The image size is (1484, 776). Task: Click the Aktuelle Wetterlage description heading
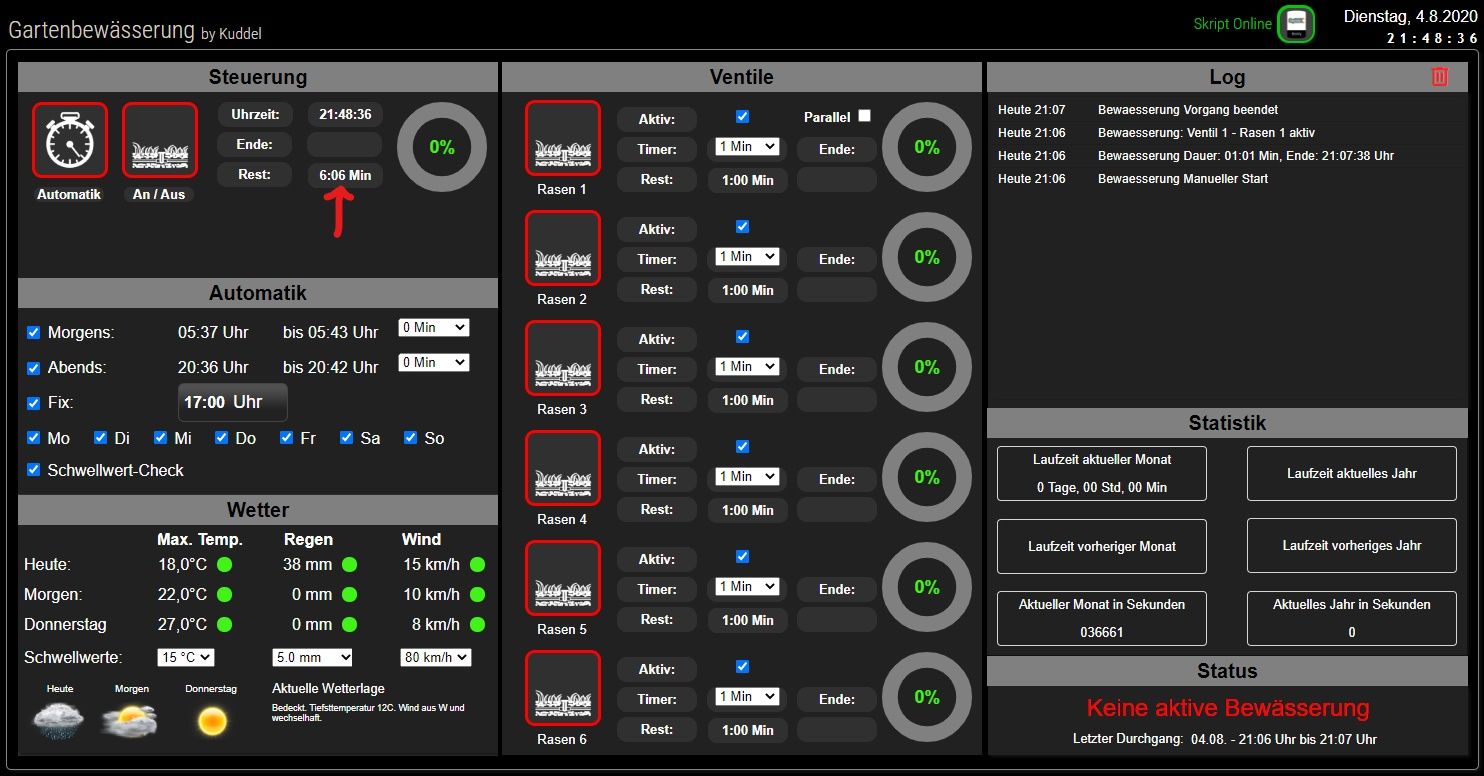[328, 689]
